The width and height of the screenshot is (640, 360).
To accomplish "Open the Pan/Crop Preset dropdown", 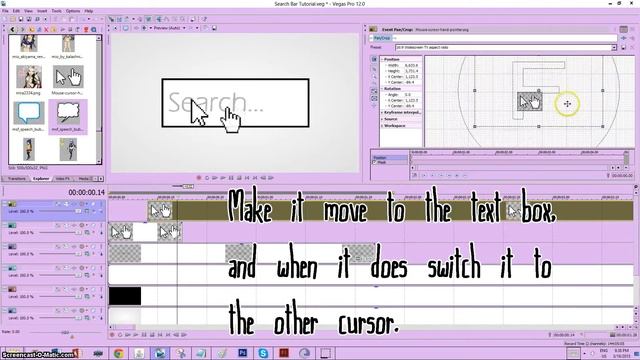I will [613, 48].
